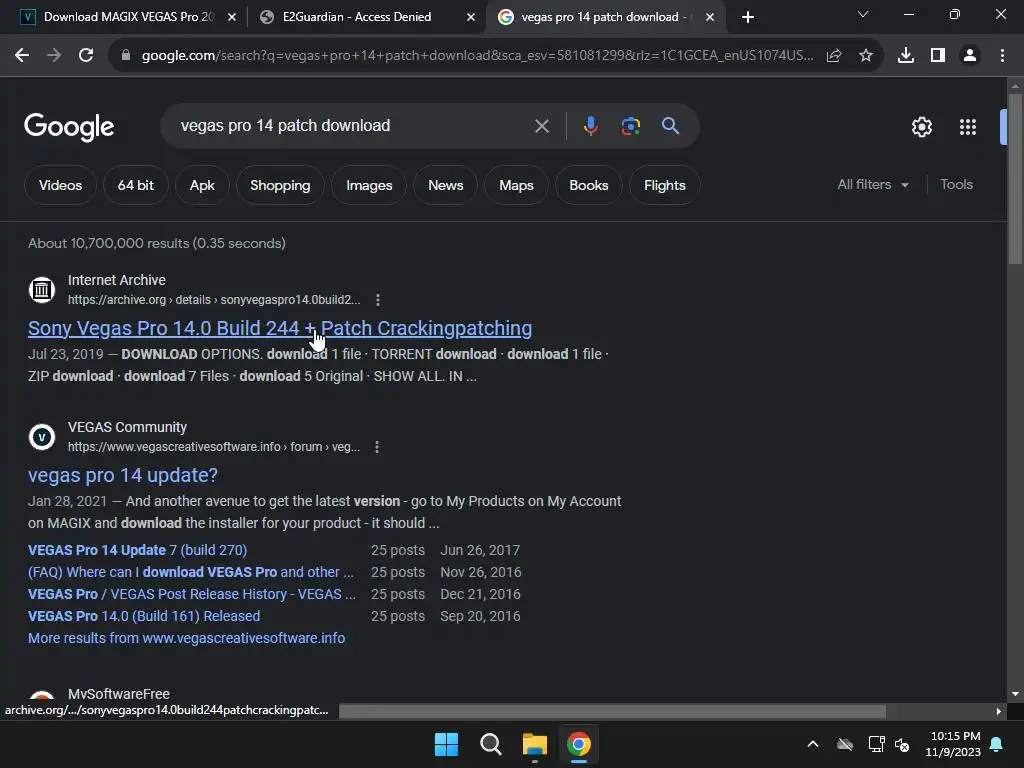
Task: Open Windows taskbar search
Action: pyautogui.click(x=490, y=744)
